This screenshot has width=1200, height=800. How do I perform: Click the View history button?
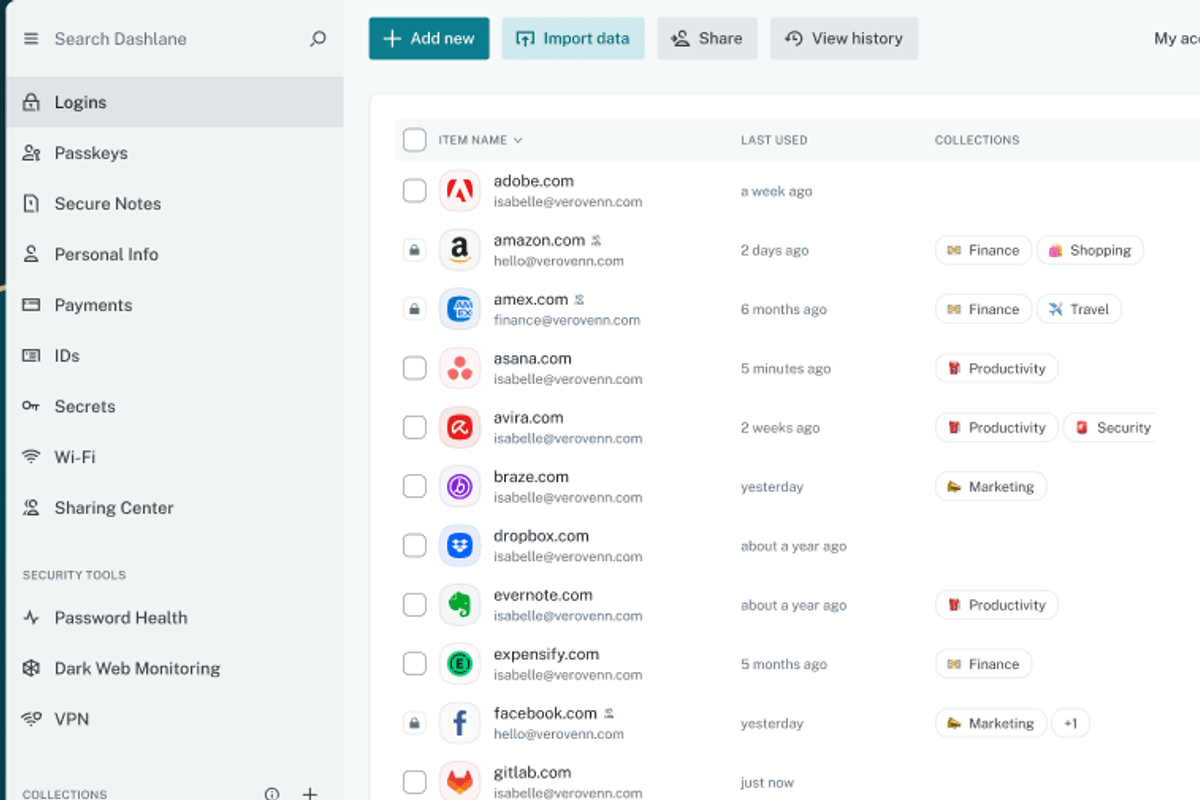coord(844,38)
